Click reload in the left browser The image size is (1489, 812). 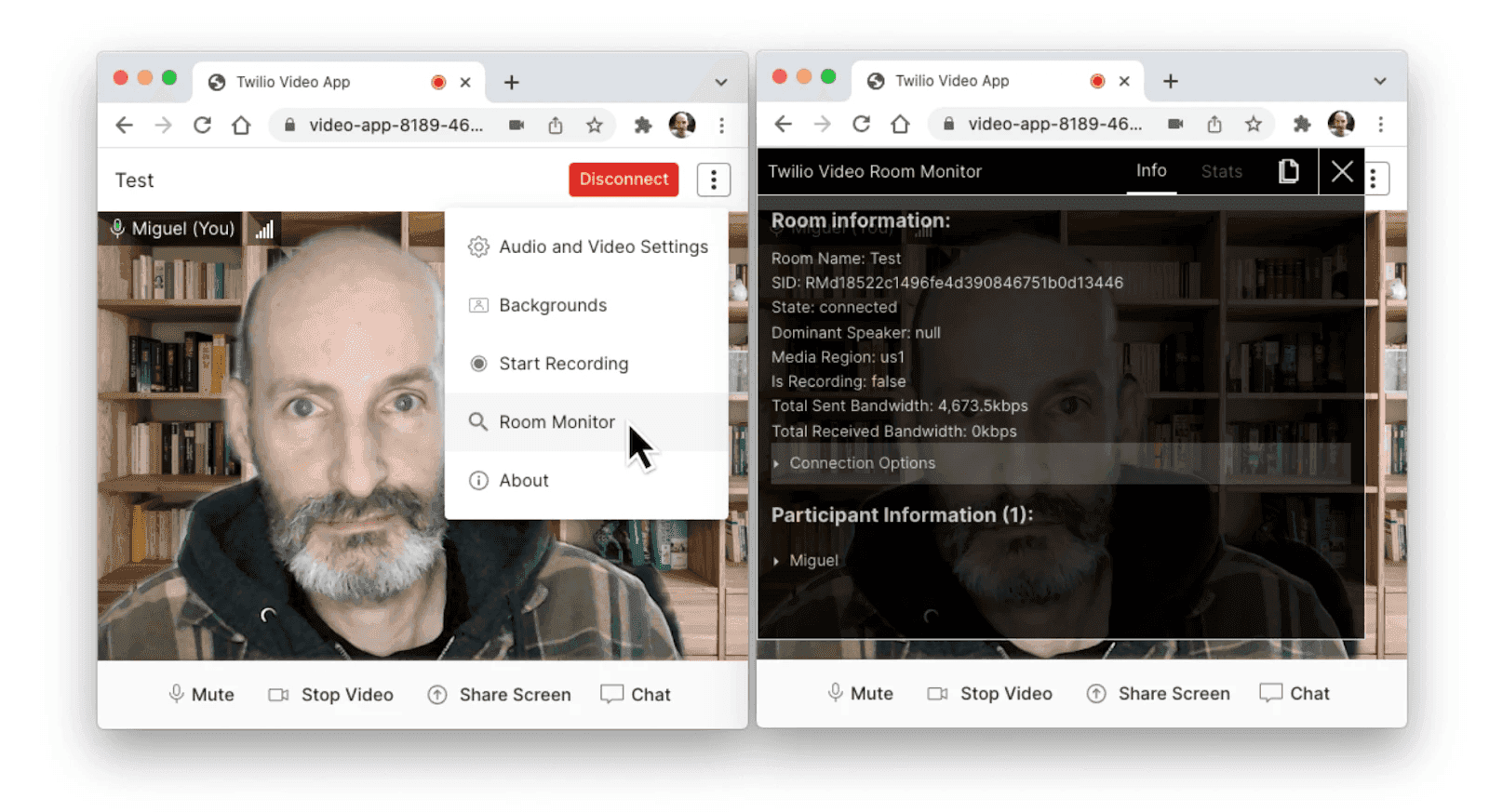coord(202,126)
